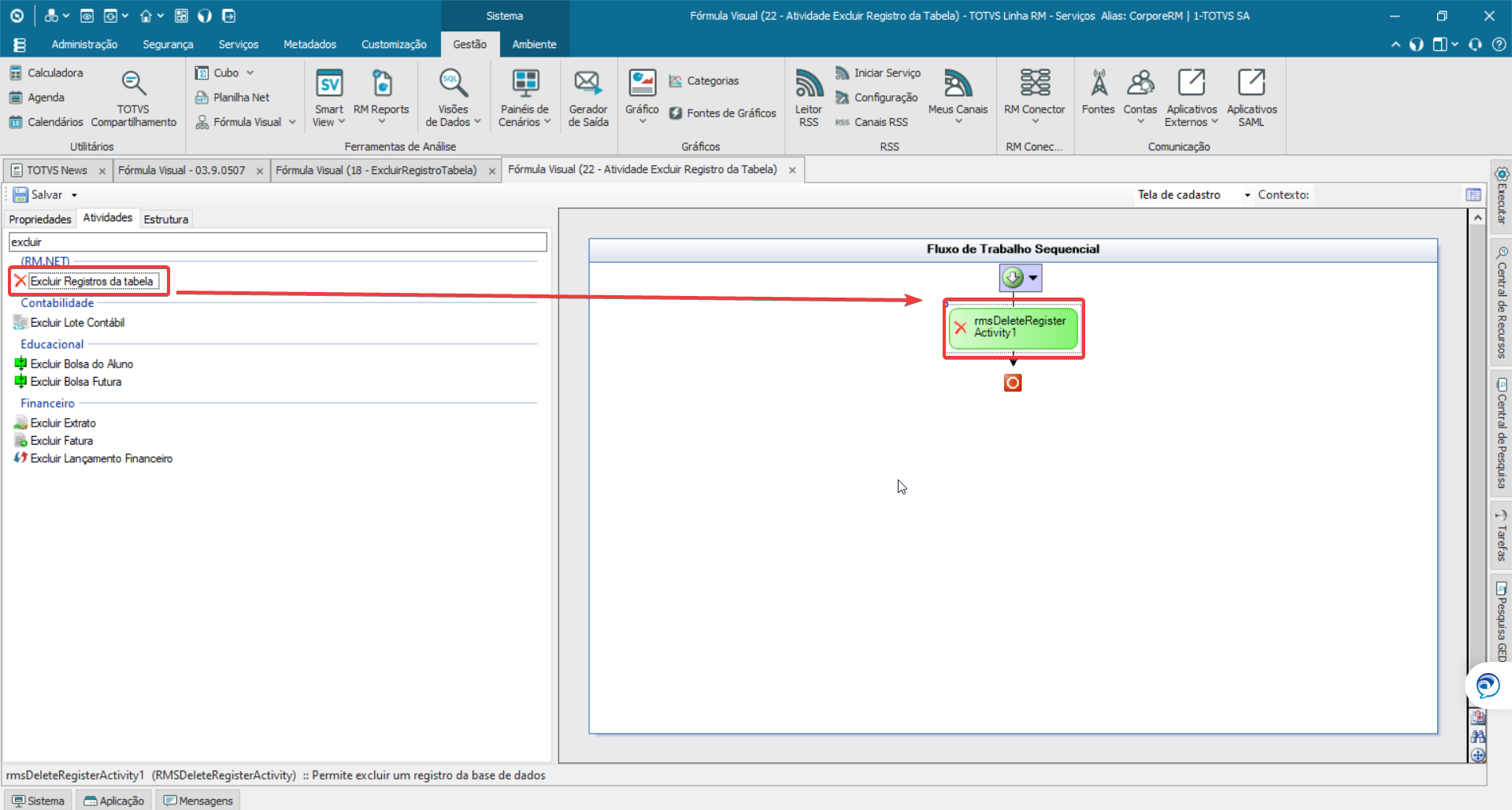Open RM Conector

point(1035,96)
